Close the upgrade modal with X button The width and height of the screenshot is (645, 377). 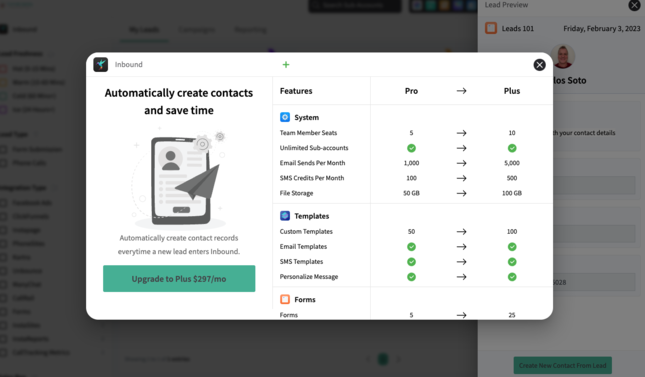(x=539, y=65)
